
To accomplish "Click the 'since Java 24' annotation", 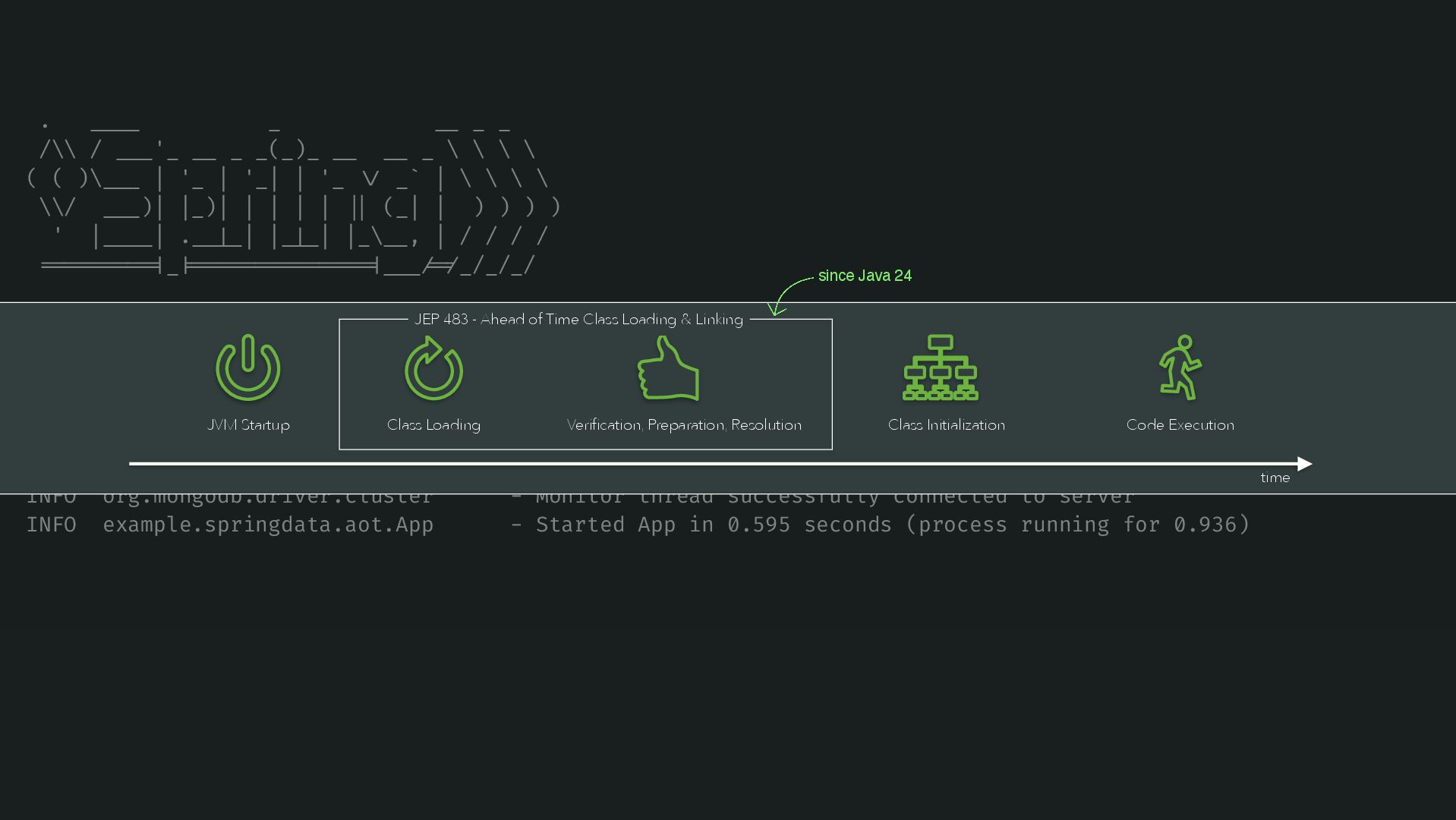I will point(865,276).
